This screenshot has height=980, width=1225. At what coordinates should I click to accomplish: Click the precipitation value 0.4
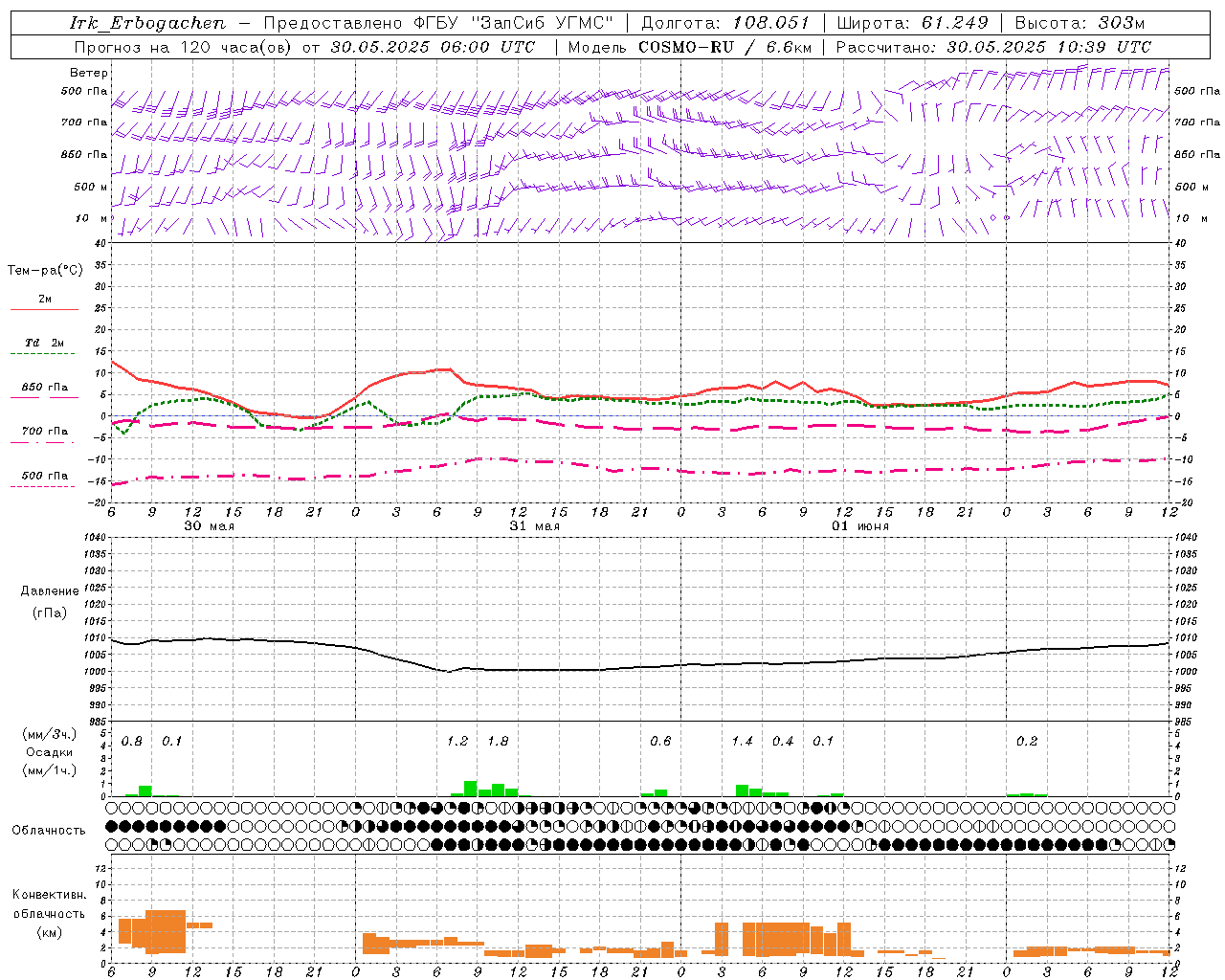783,742
